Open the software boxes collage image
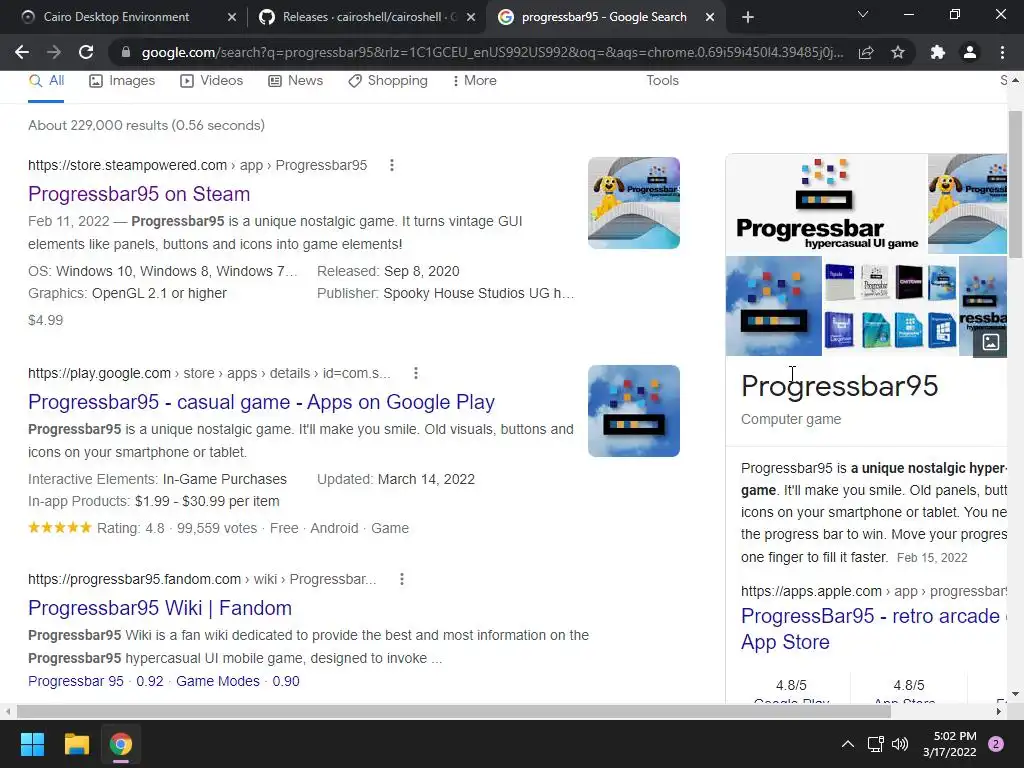Image resolution: width=1024 pixels, height=768 pixels. 890,306
